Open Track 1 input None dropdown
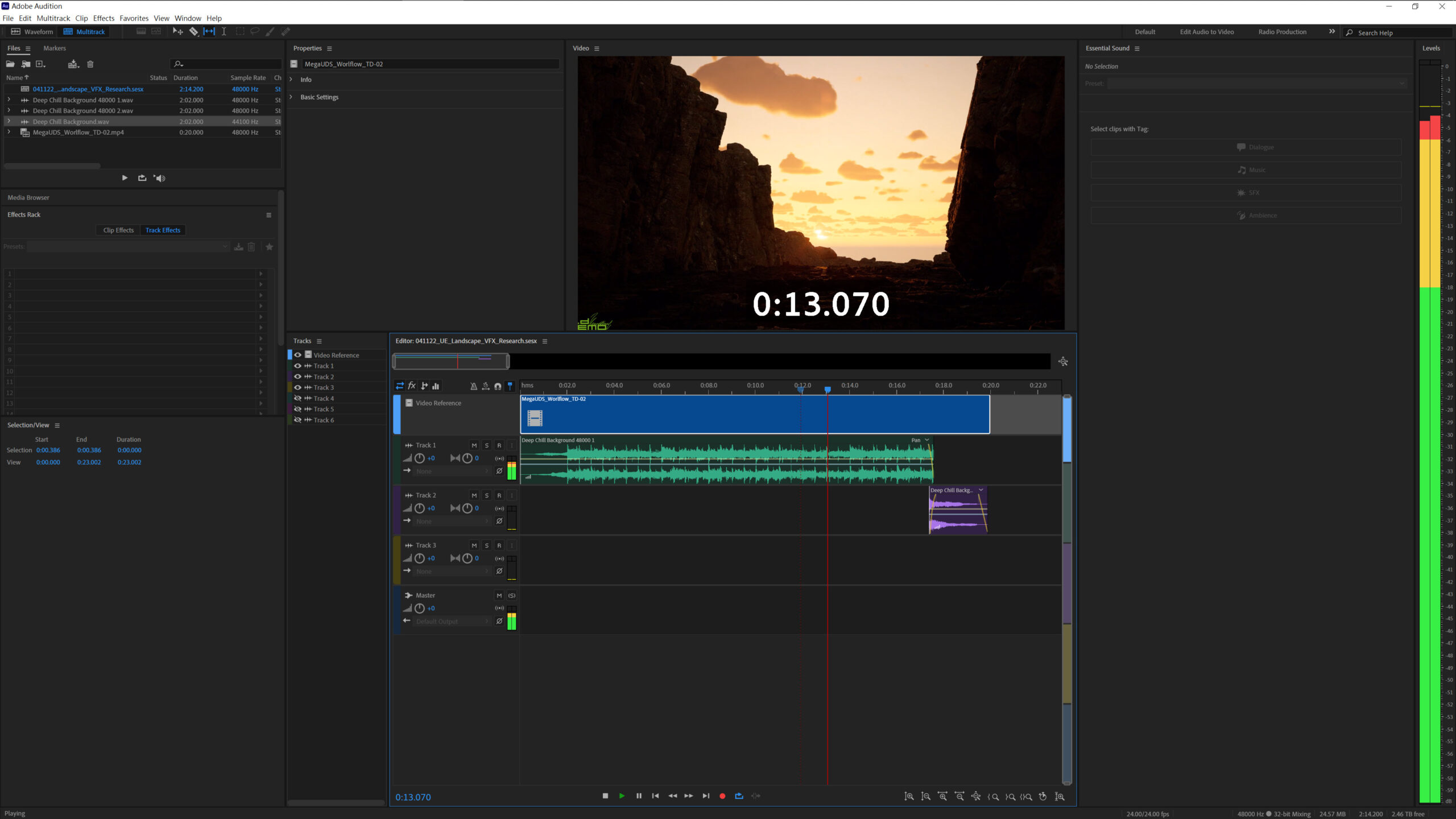The width and height of the screenshot is (1456, 819). [x=452, y=471]
